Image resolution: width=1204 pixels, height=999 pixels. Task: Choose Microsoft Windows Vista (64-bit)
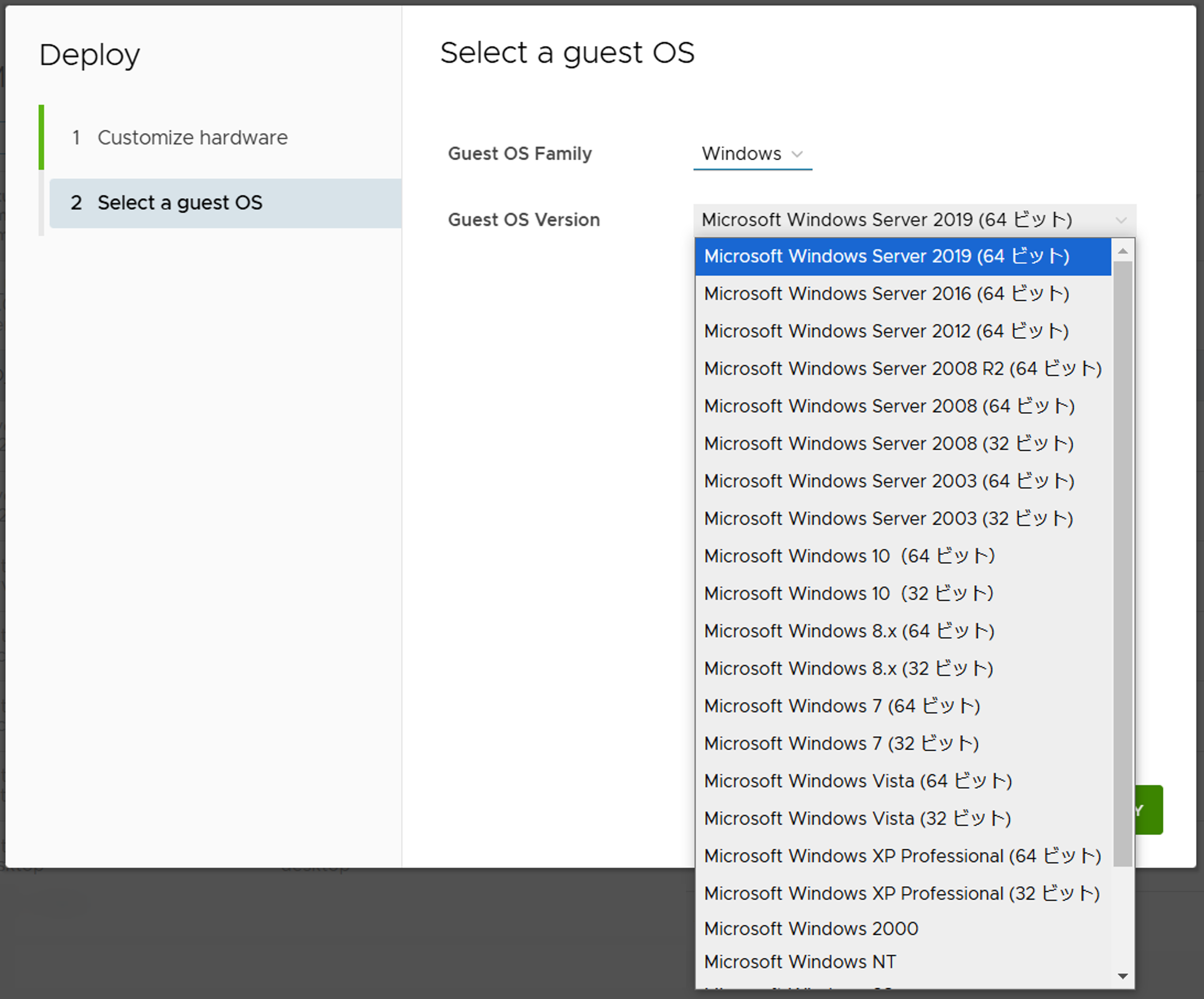pyautogui.click(x=857, y=781)
